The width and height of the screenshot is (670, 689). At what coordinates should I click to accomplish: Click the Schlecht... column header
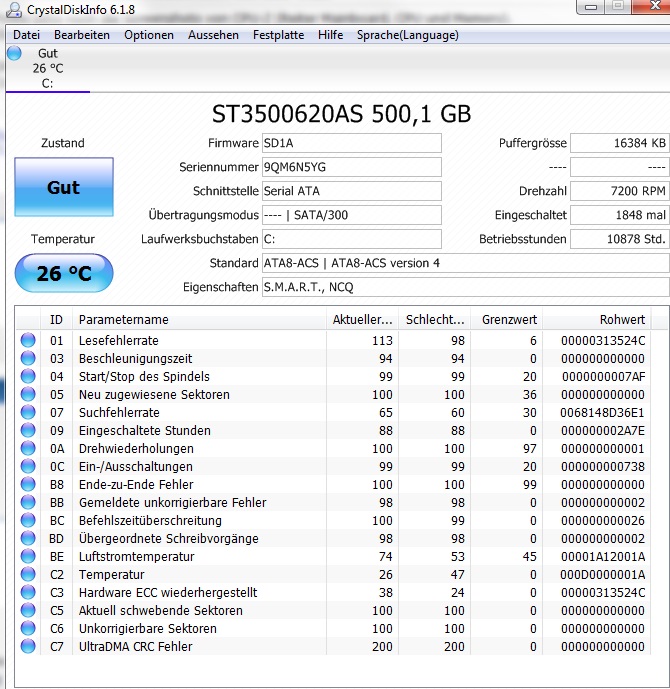click(435, 319)
